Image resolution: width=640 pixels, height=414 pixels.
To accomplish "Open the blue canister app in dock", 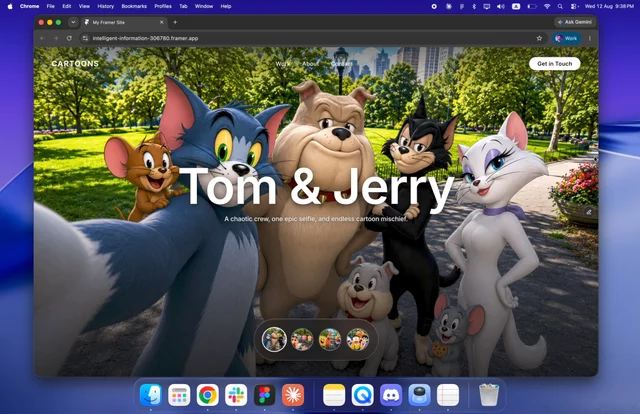I will pyautogui.click(x=420, y=395).
